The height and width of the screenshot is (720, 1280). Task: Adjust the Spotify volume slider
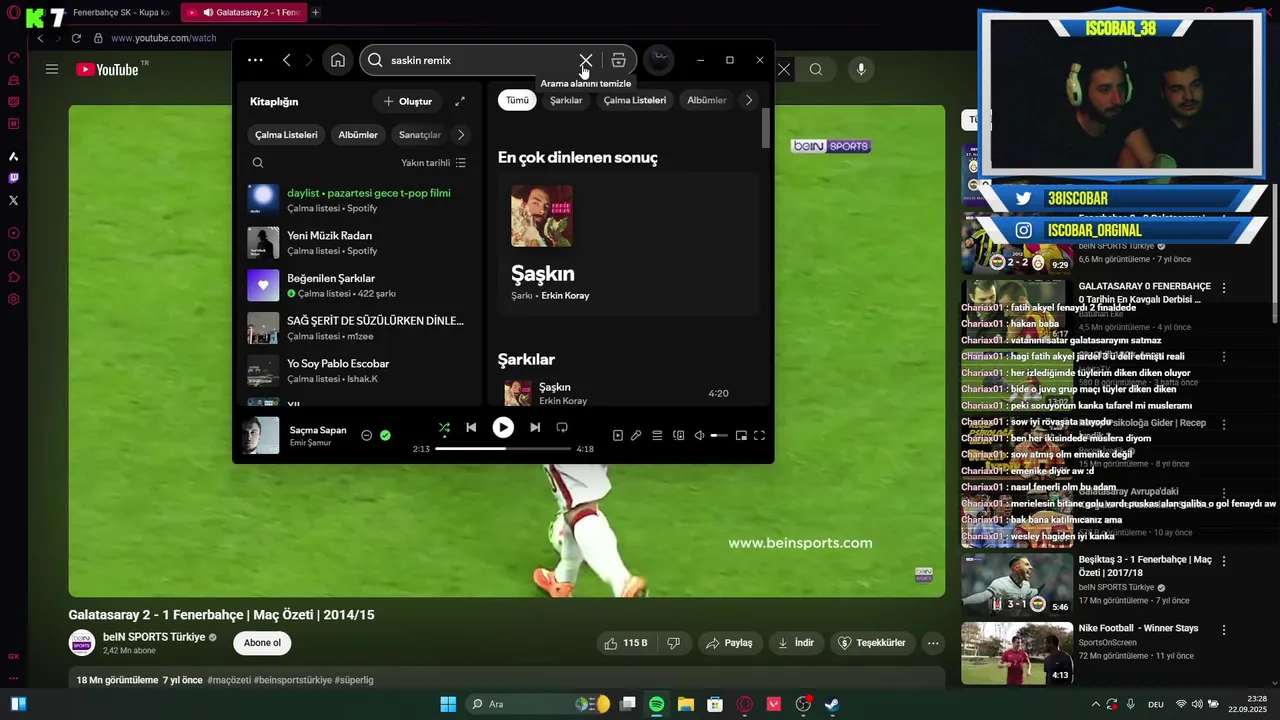pos(719,436)
